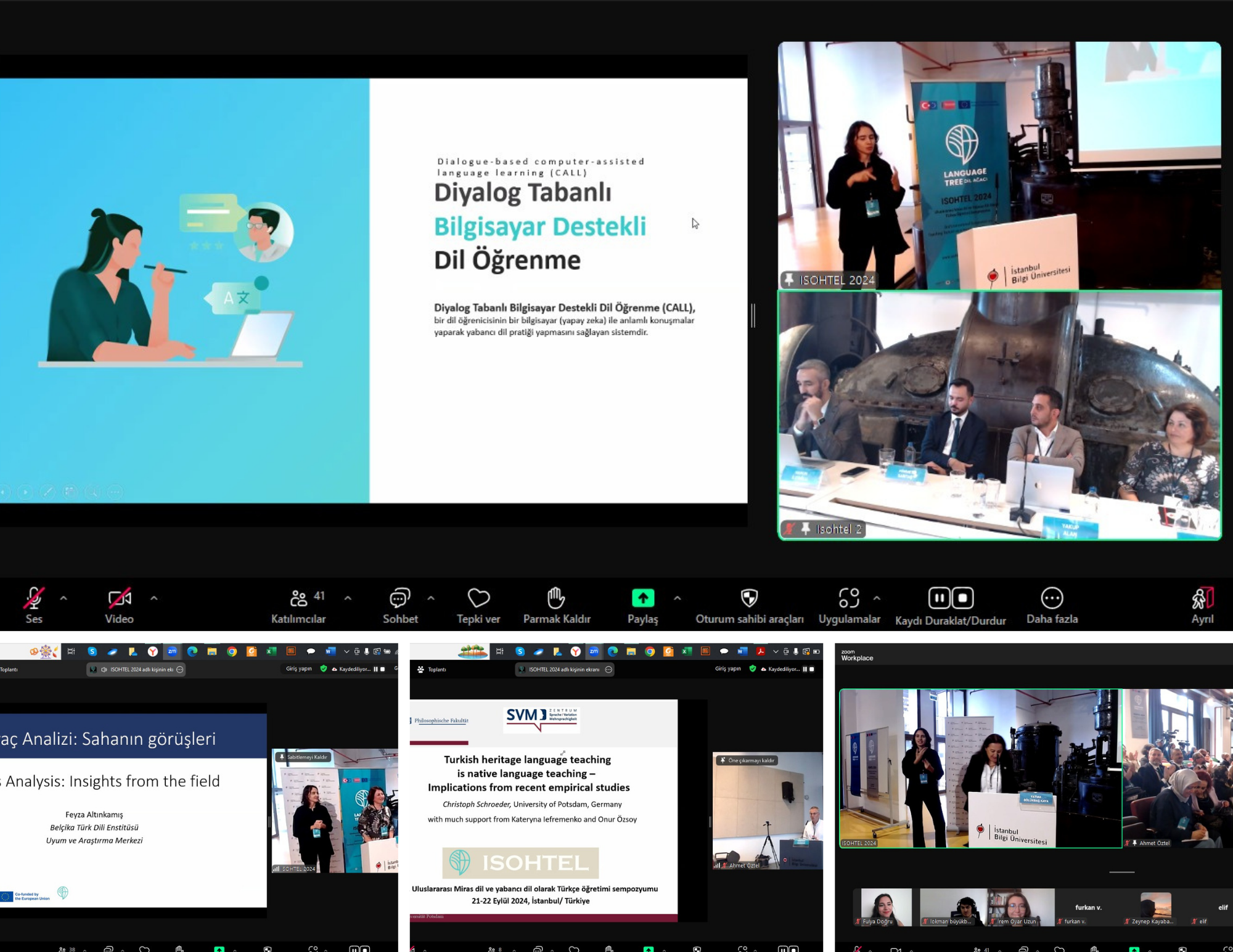Click the green Paylaş share button
This screenshot has width=1233, height=952.
point(642,598)
